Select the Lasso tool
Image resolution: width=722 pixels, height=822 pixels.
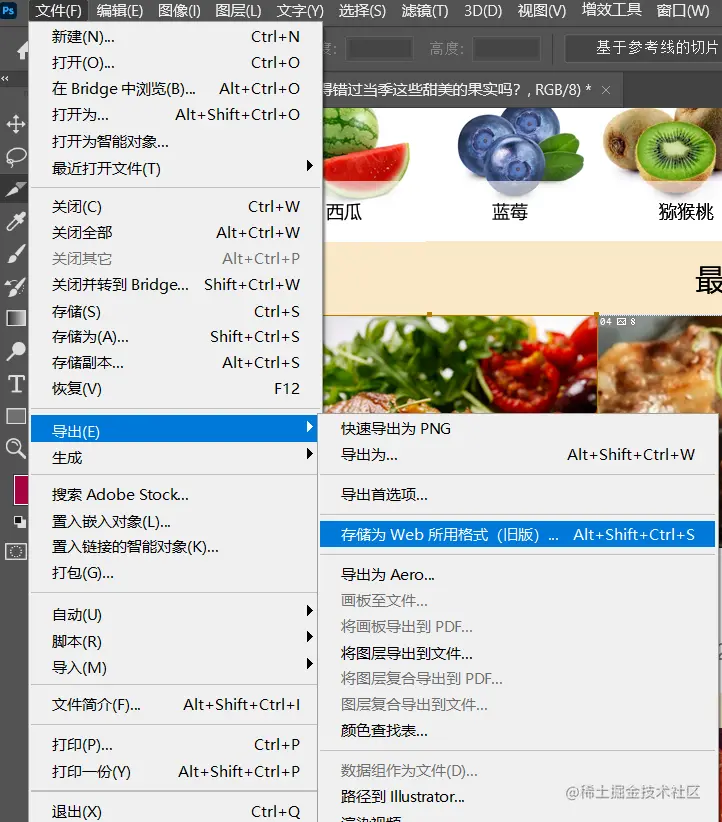[x=16, y=157]
